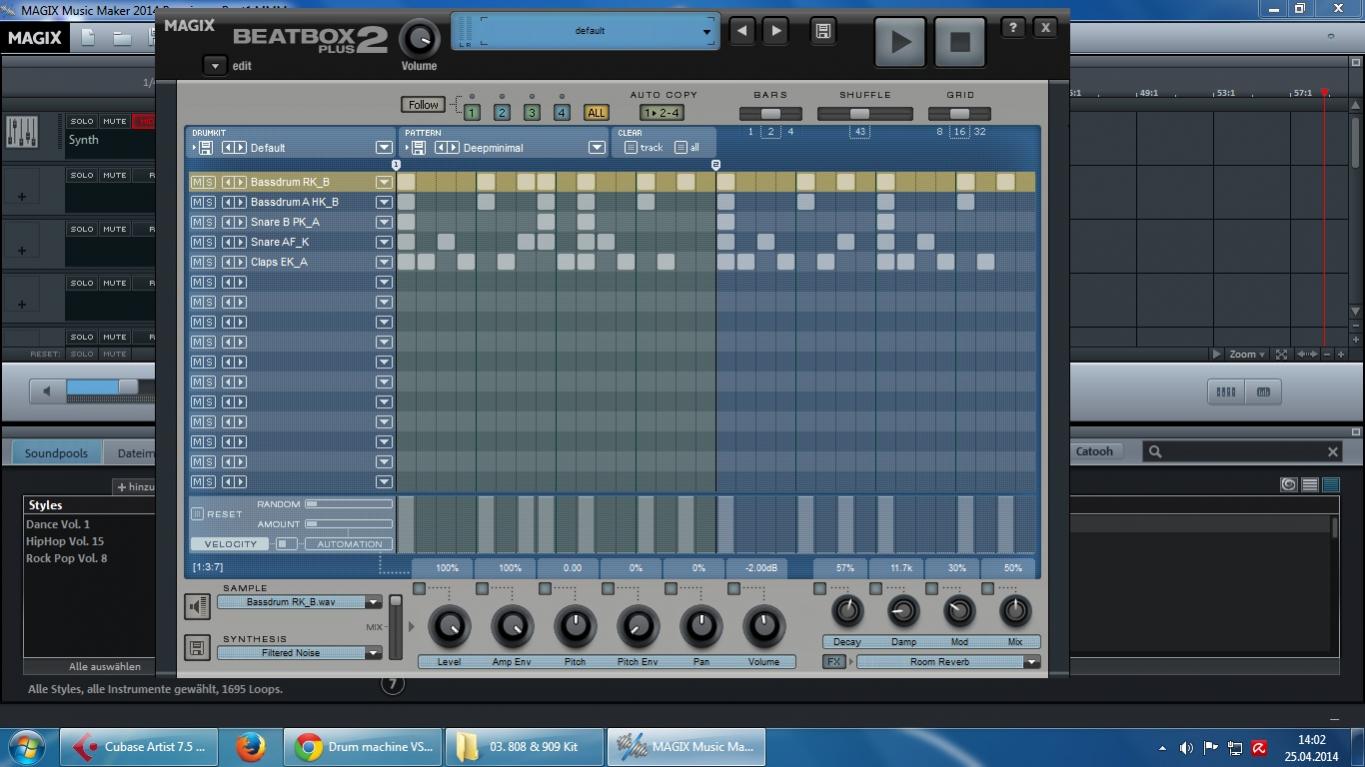
Task: Choose previous sound for Snare B PK_A
Action: [x=228, y=222]
